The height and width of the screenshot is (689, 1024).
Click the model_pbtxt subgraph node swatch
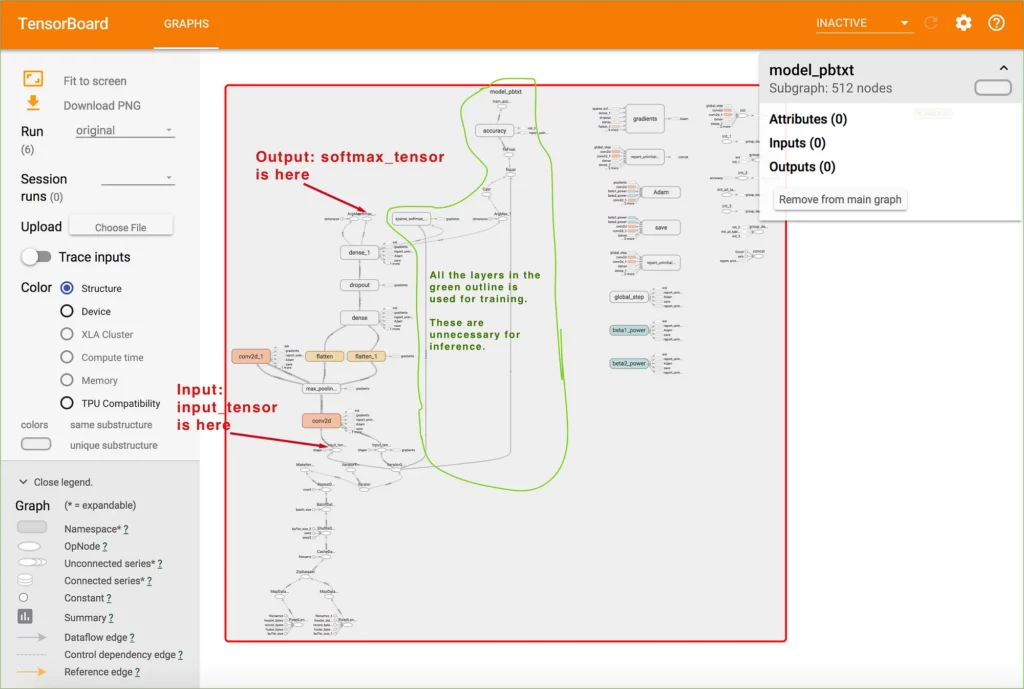[x=993, y=88]
